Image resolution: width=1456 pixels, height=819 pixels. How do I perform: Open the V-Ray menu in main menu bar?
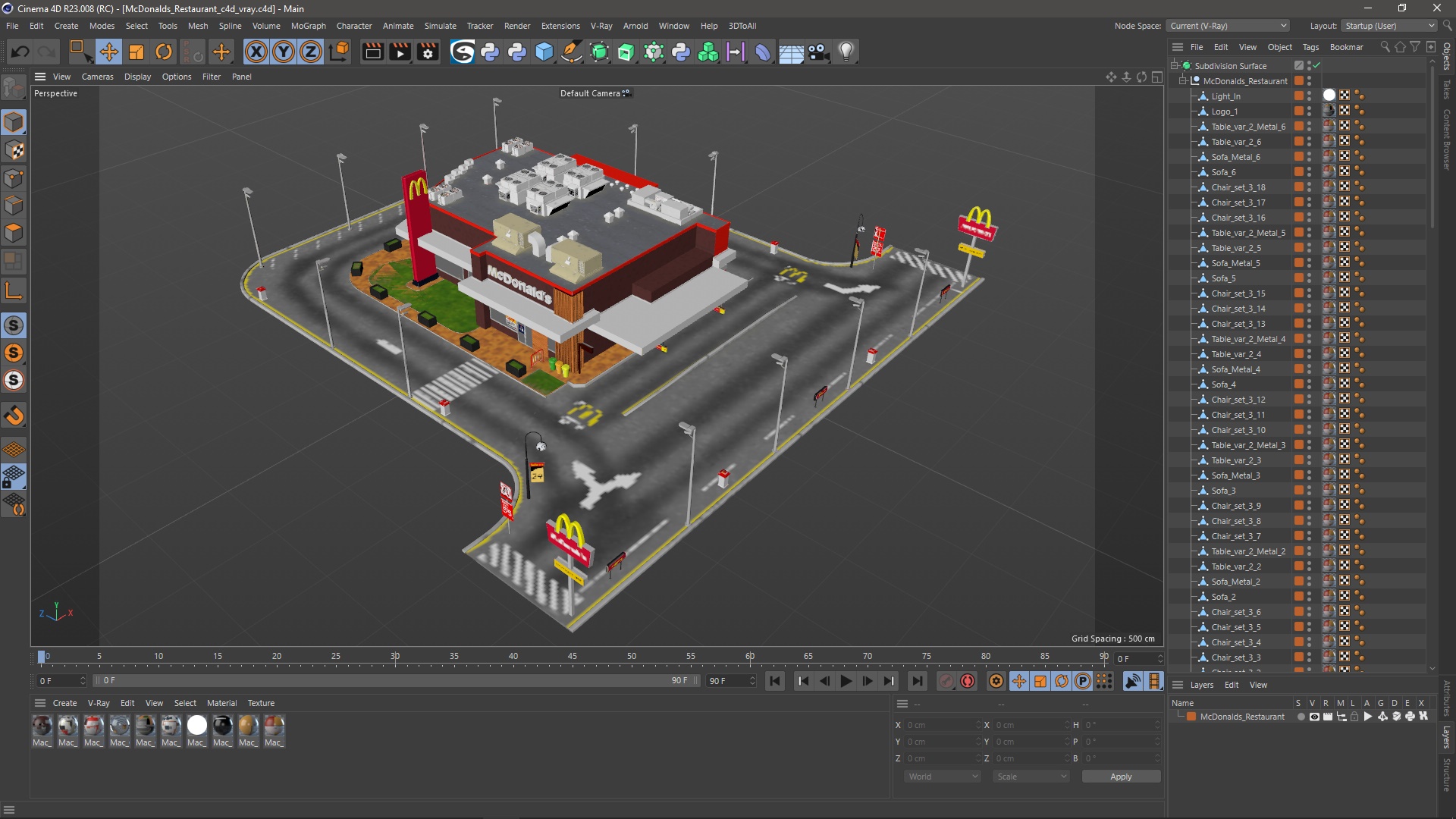click(601, 26)
